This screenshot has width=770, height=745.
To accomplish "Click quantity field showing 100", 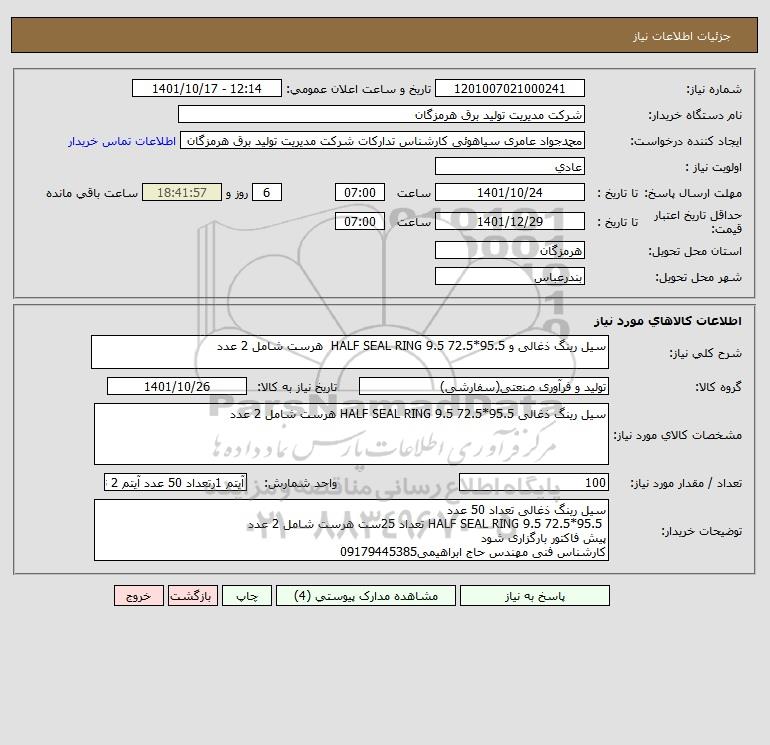I will point(534,483).
